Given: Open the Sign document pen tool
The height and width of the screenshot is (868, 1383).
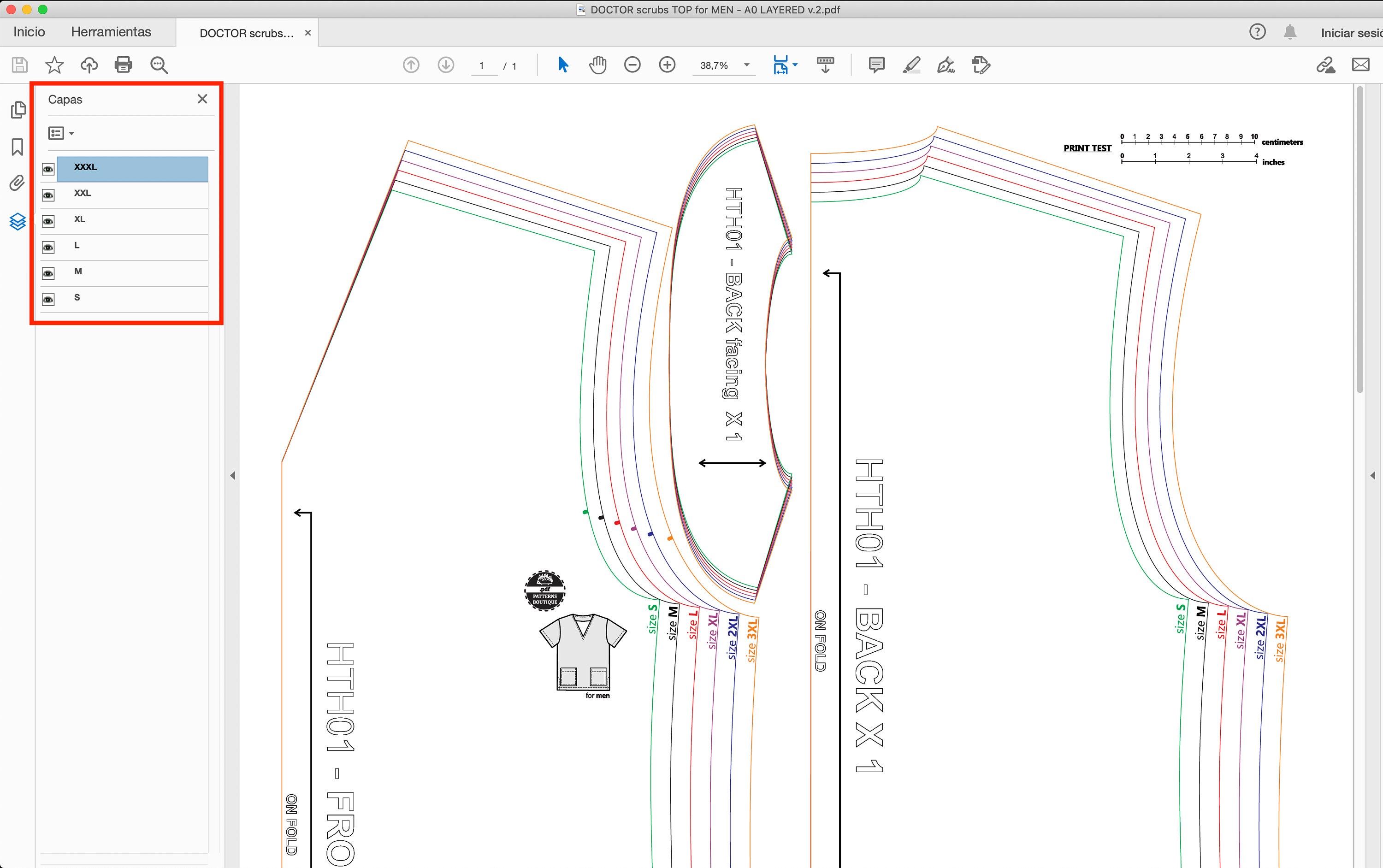Looking at the screenshot, I should (946, 65).
